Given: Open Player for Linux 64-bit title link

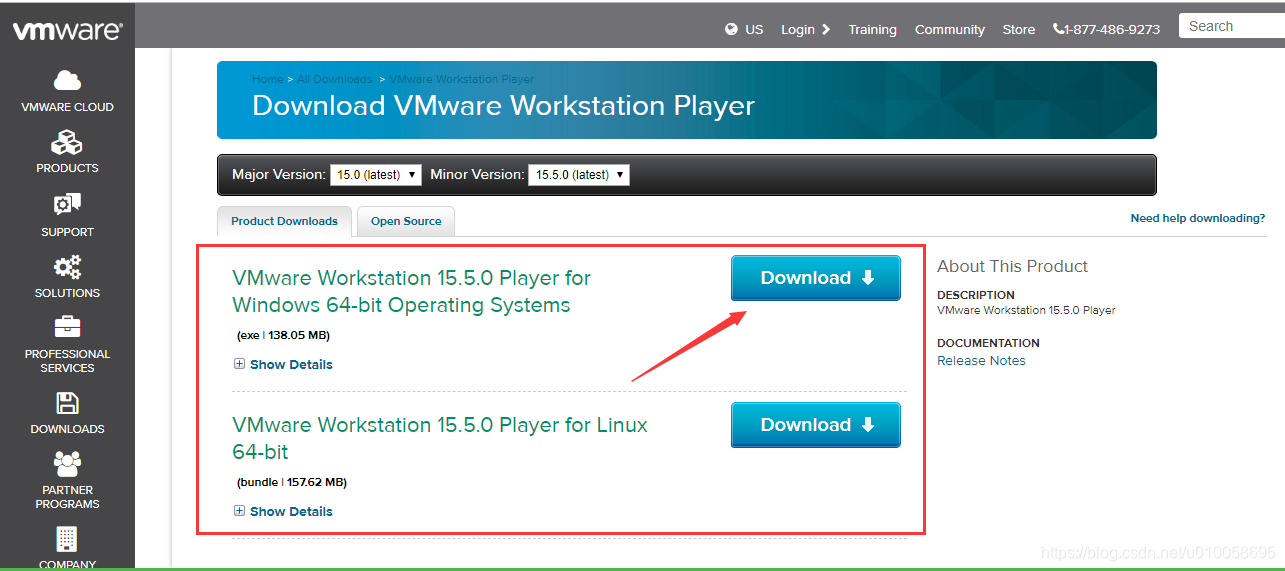Looking at the screenshot, I should 440,438.
